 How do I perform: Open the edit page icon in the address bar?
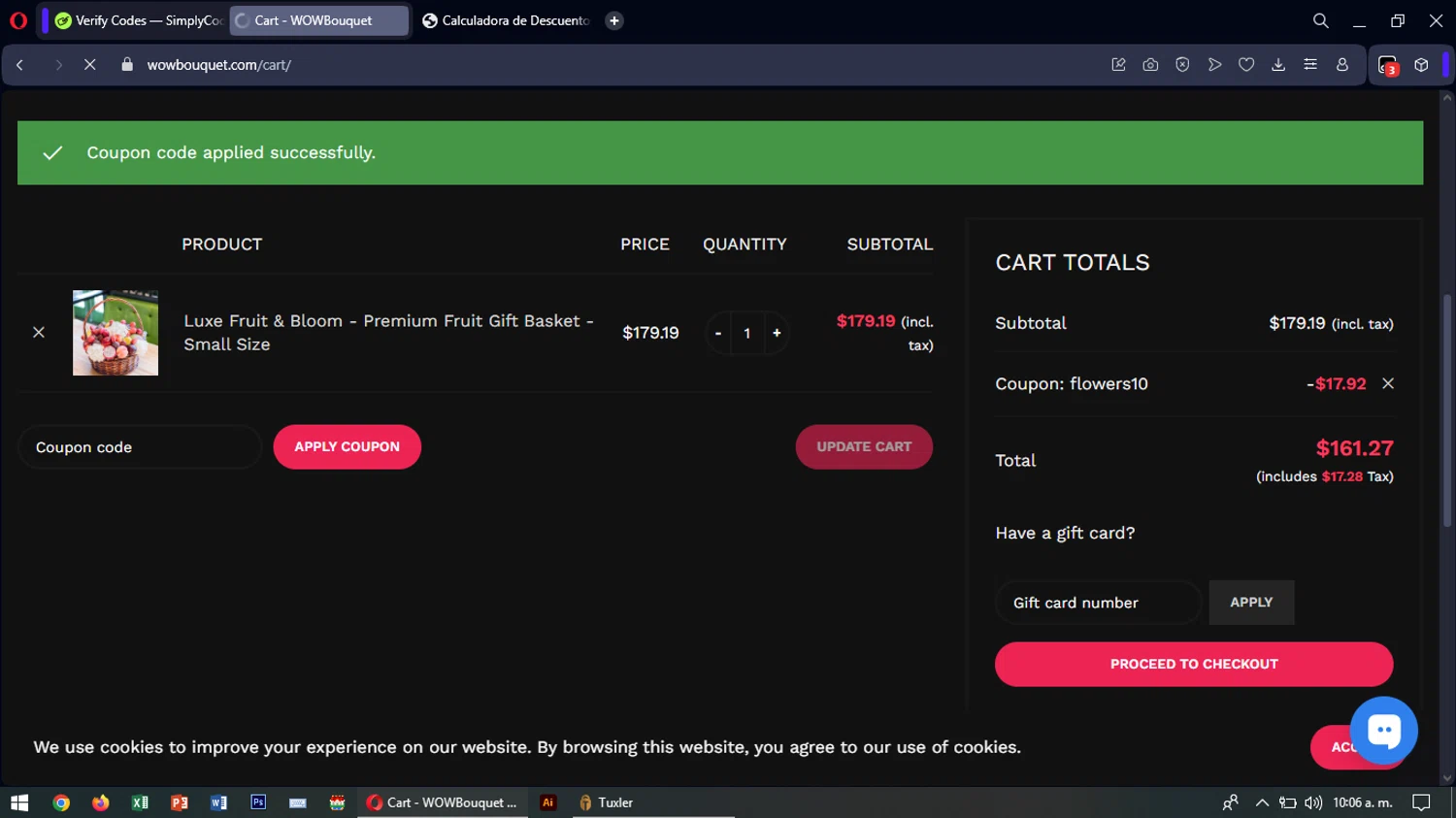pos(1118,65)
